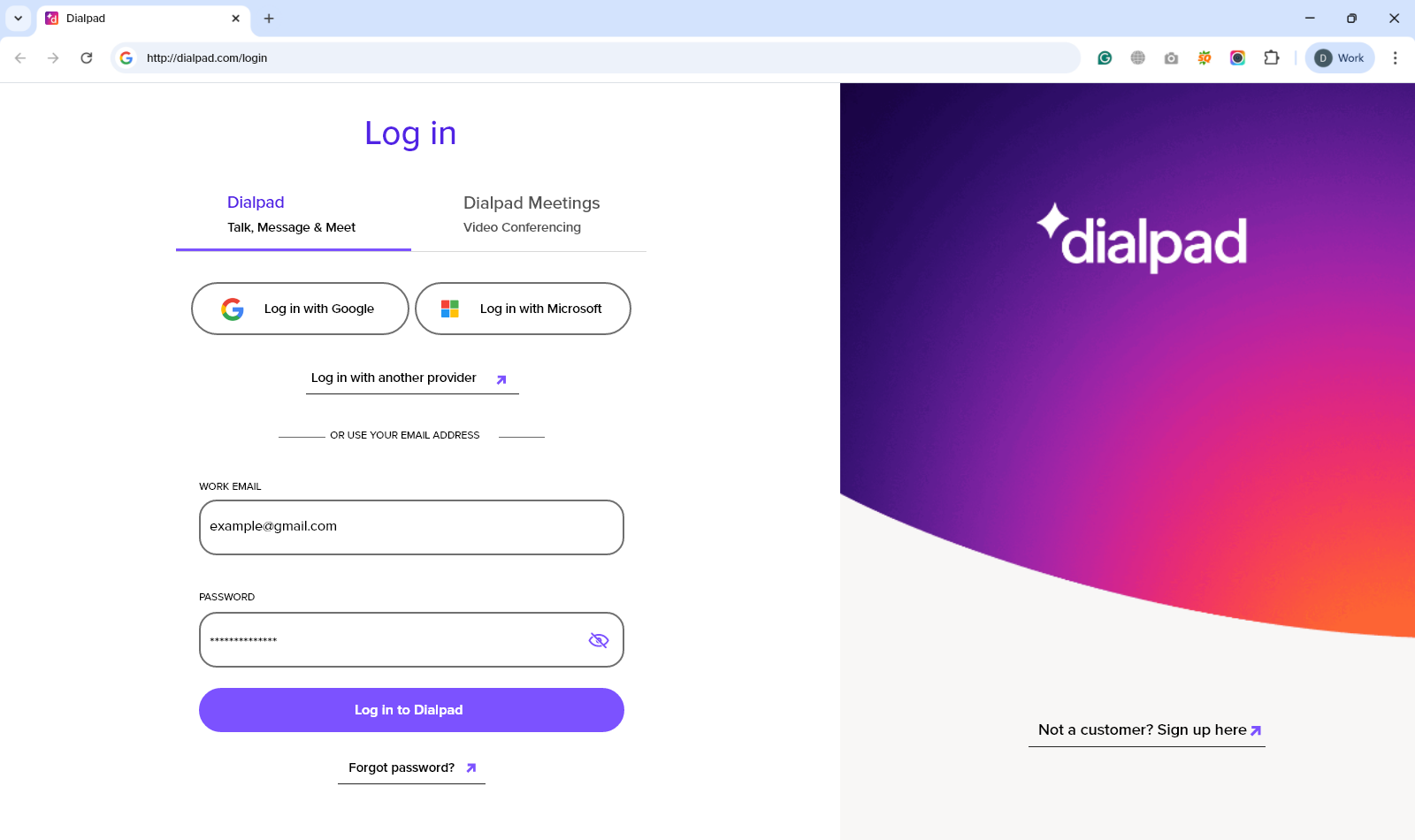1415x840 pixels.
Task: Click the Log in heading text
Action: (410, 134)
